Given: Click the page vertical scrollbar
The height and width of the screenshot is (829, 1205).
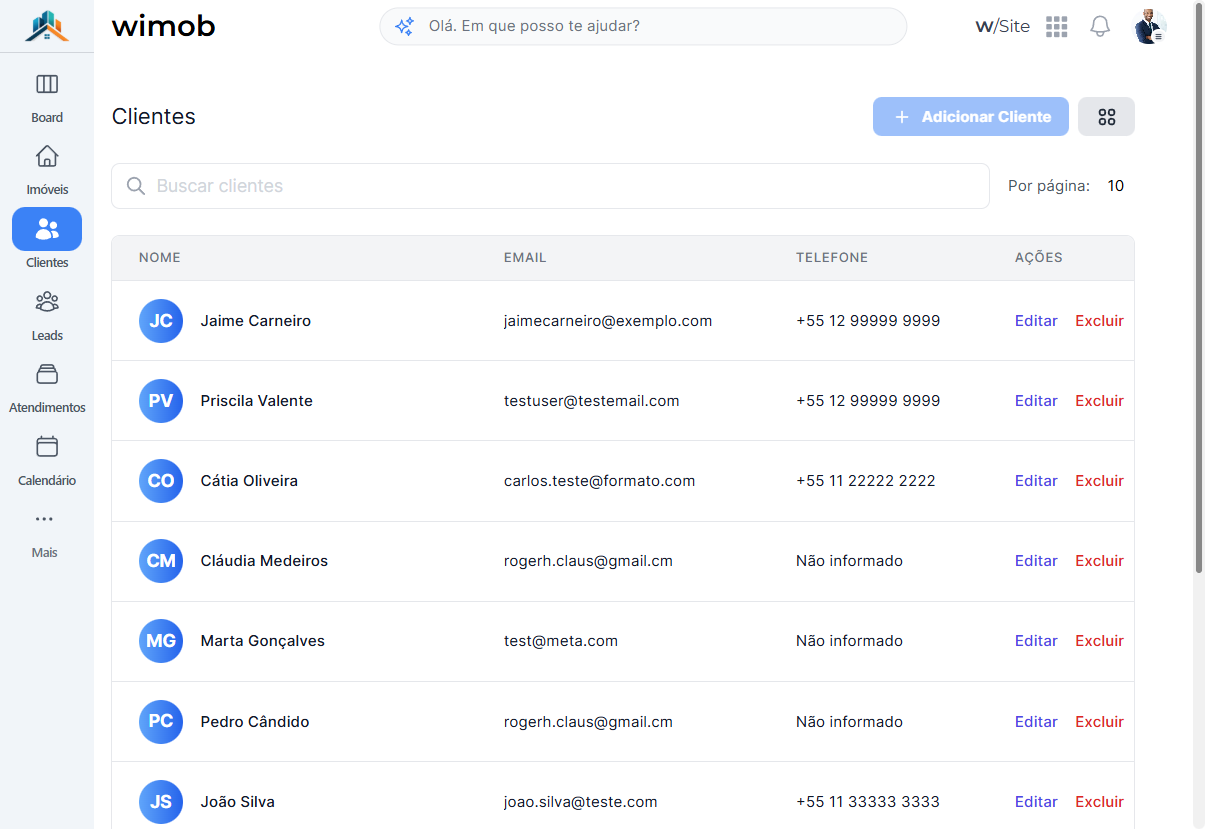Looking at the screenshot, I should pyautogui.click(x=1199, y=290).
